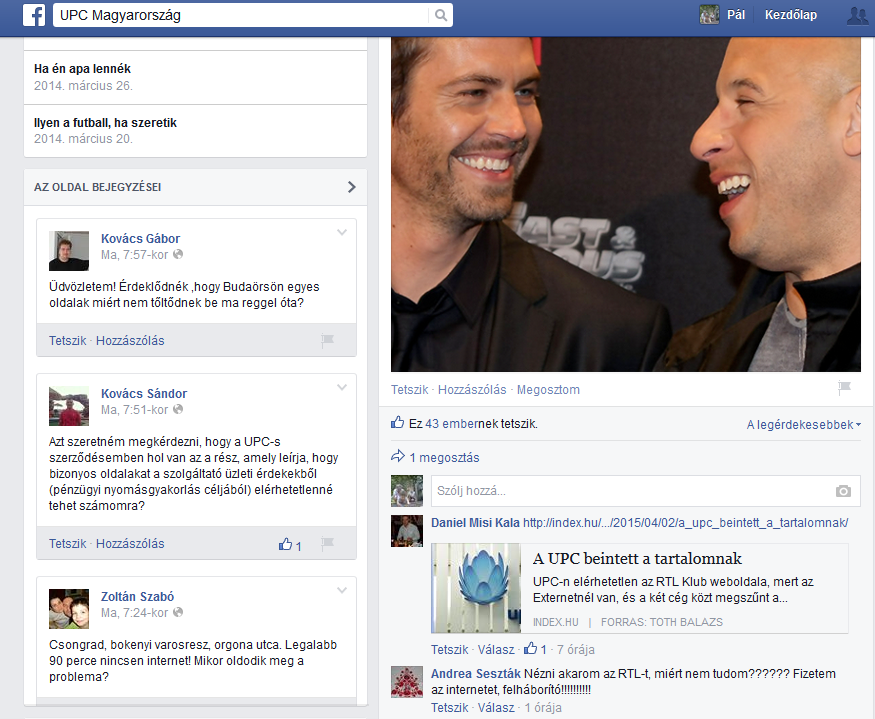Click Hozzászólás under the photo post
Screen dimensions: 875x719
[x=472, y=390]
